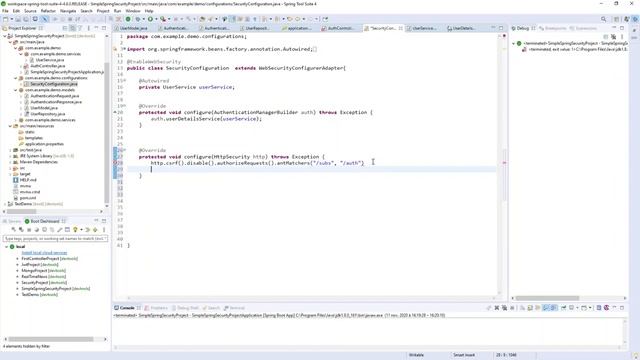Screen dimensions: 640x360
Task: Collapse the local node in Boot Dashboard
Action: click(6, 247)
